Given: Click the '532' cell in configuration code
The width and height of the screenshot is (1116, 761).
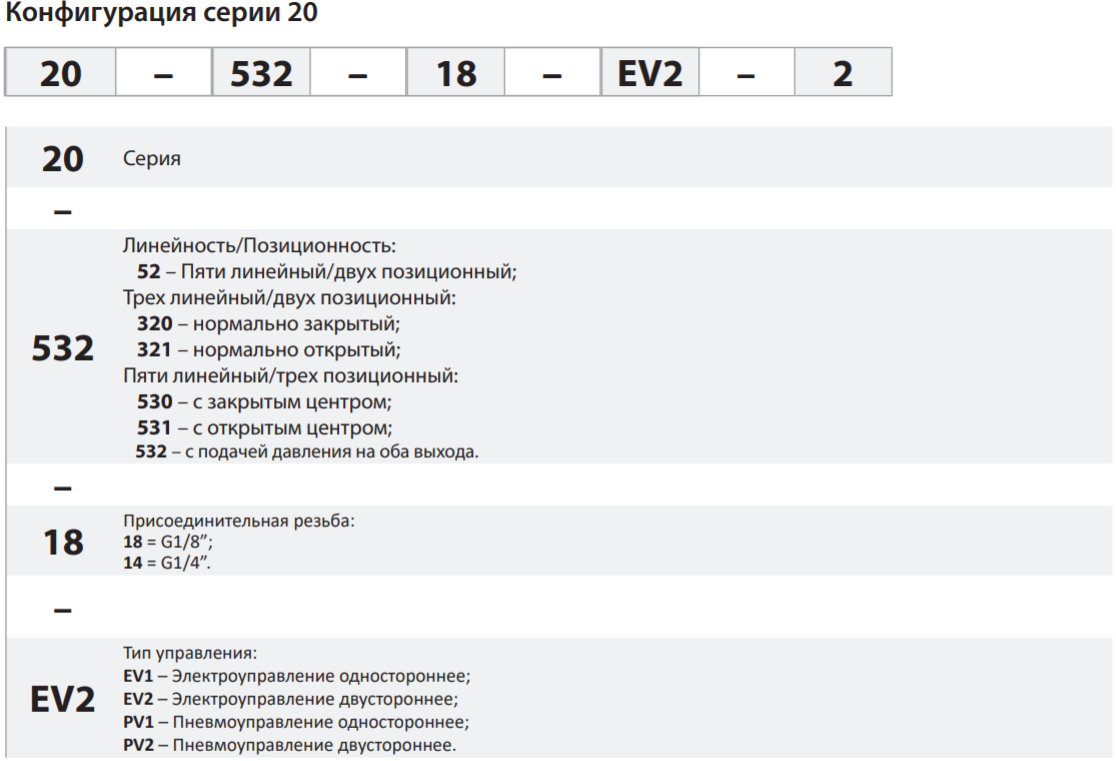Looking at the screenshot, I should pos(261,74).
